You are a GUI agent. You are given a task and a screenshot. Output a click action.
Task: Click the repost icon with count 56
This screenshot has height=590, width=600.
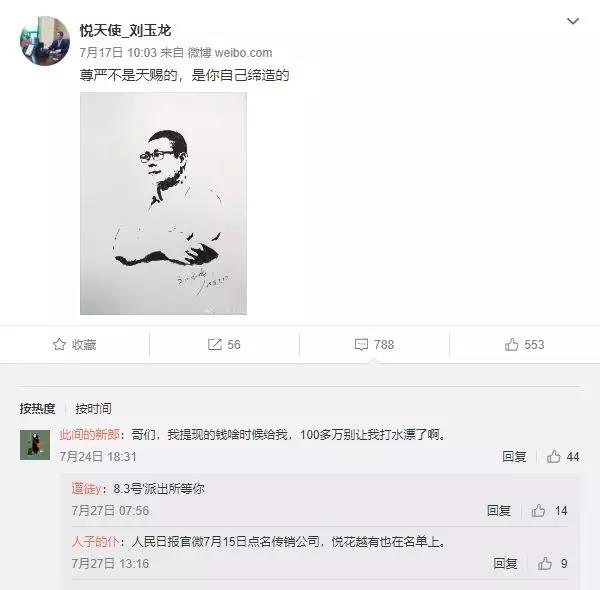click(x=215, y=344)
